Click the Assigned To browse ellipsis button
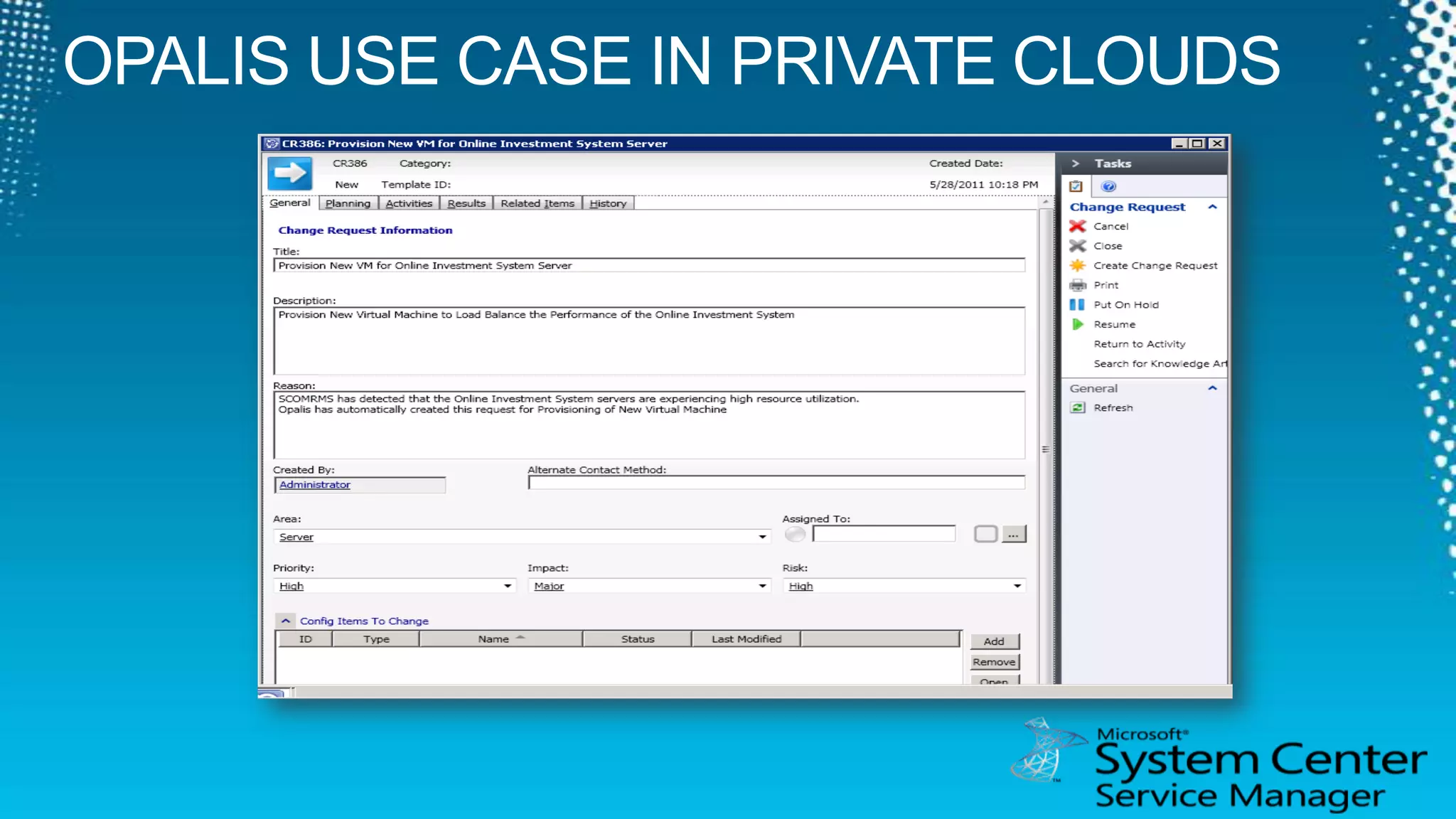This screenshot has width=1456, height=819. click(1014, 534)
